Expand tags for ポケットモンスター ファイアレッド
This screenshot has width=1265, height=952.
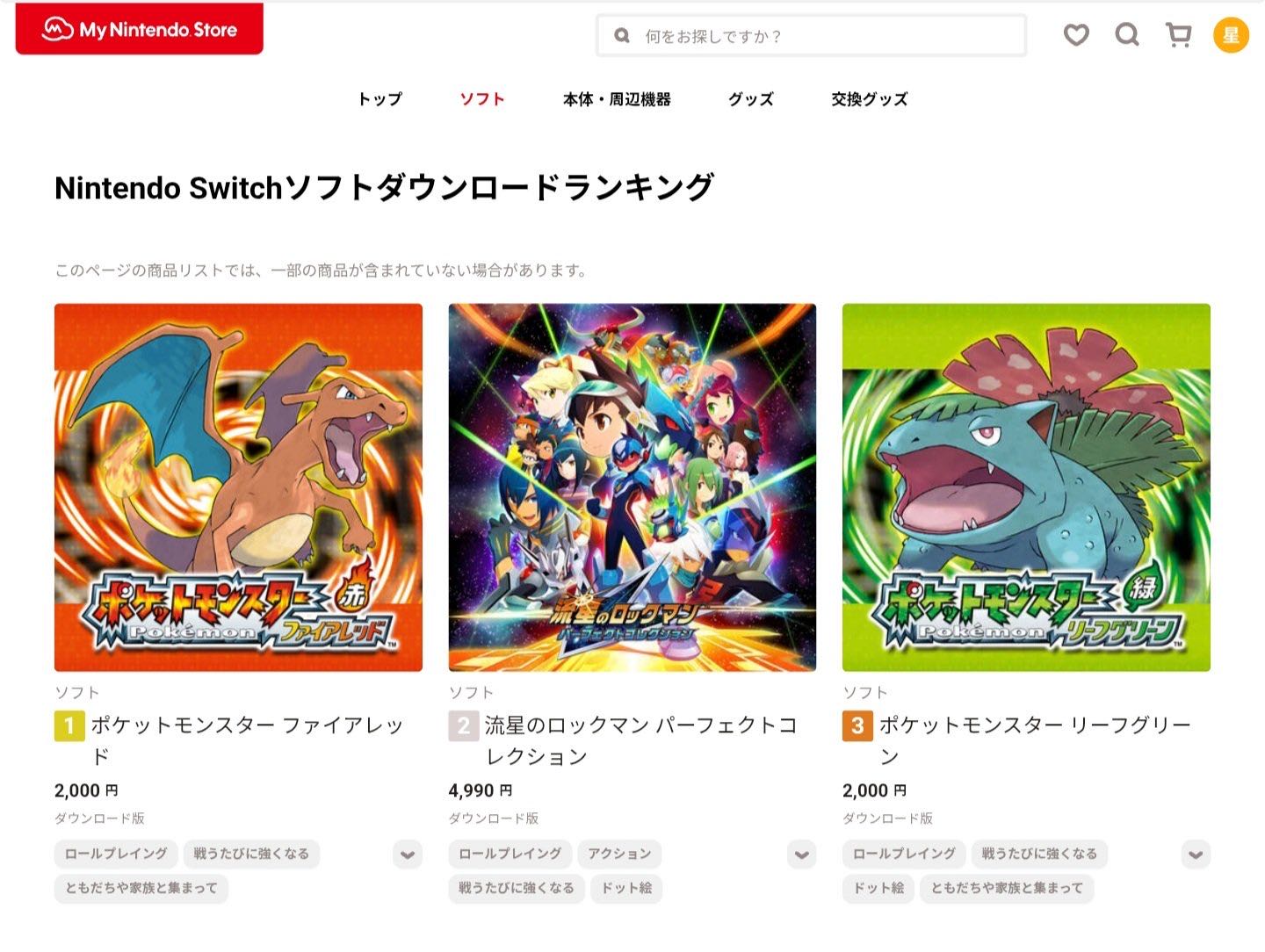coord(408,854)
